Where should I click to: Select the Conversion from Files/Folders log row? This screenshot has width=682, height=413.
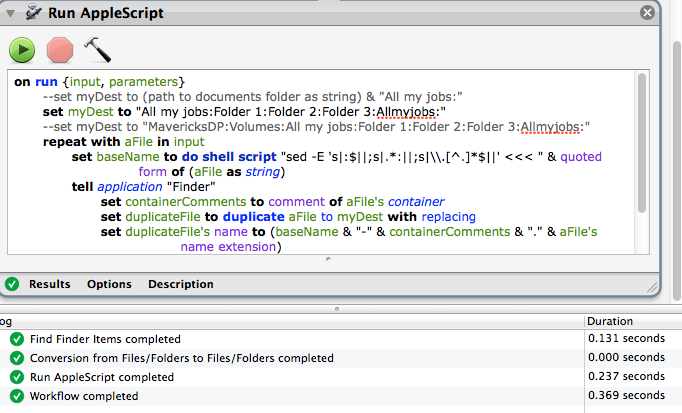point(291,358)
